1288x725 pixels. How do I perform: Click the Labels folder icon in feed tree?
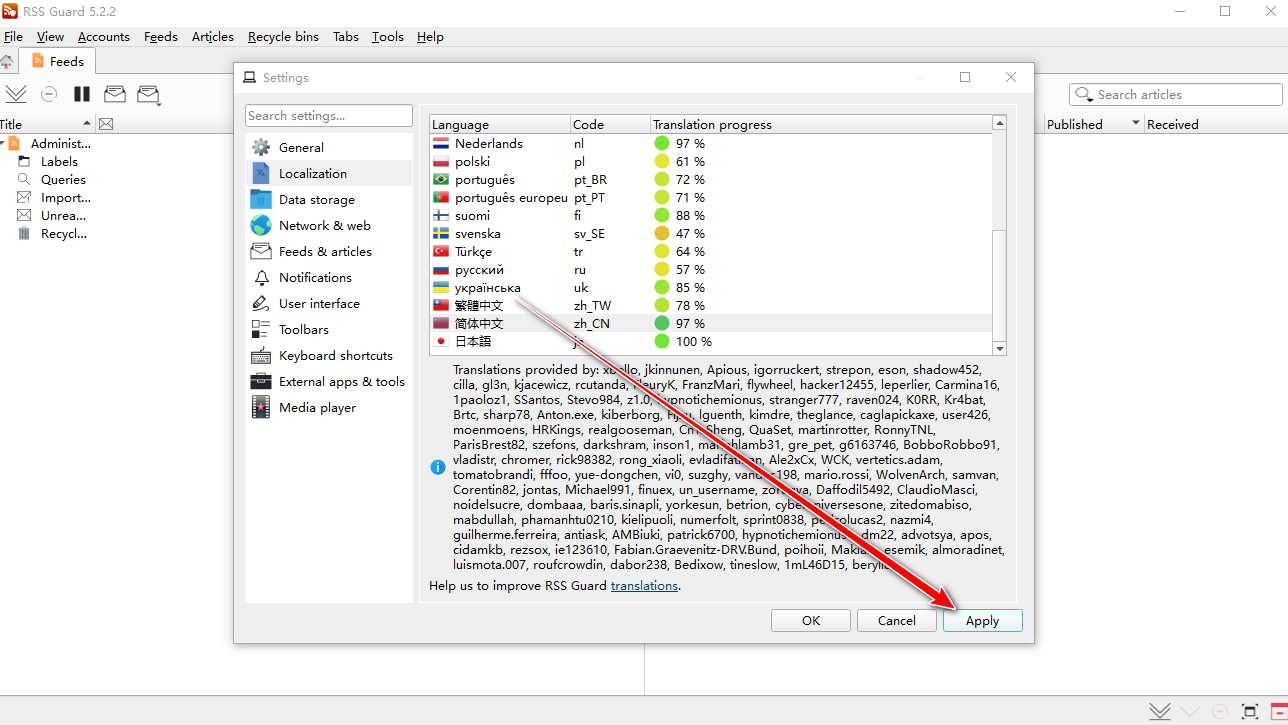pos(24,161)
